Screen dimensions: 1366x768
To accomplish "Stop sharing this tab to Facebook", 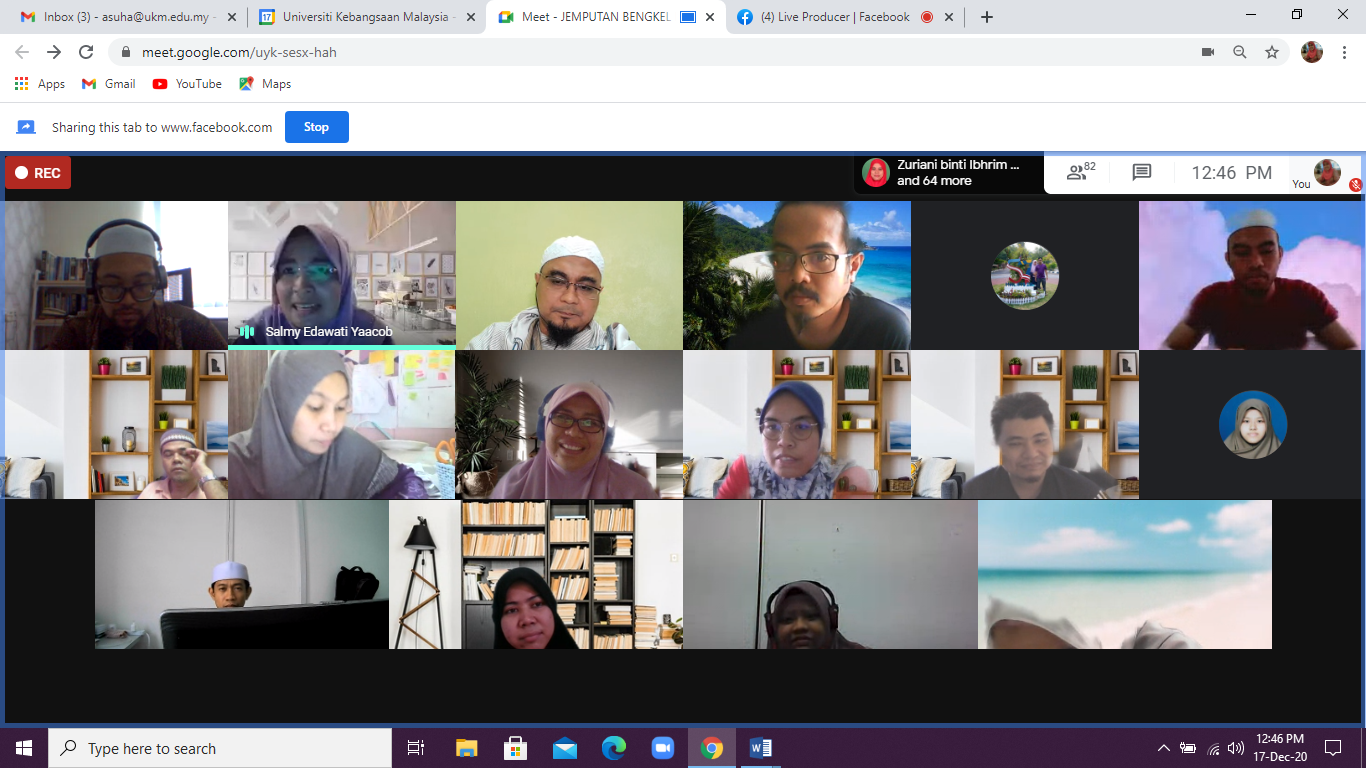I will 316,127.
